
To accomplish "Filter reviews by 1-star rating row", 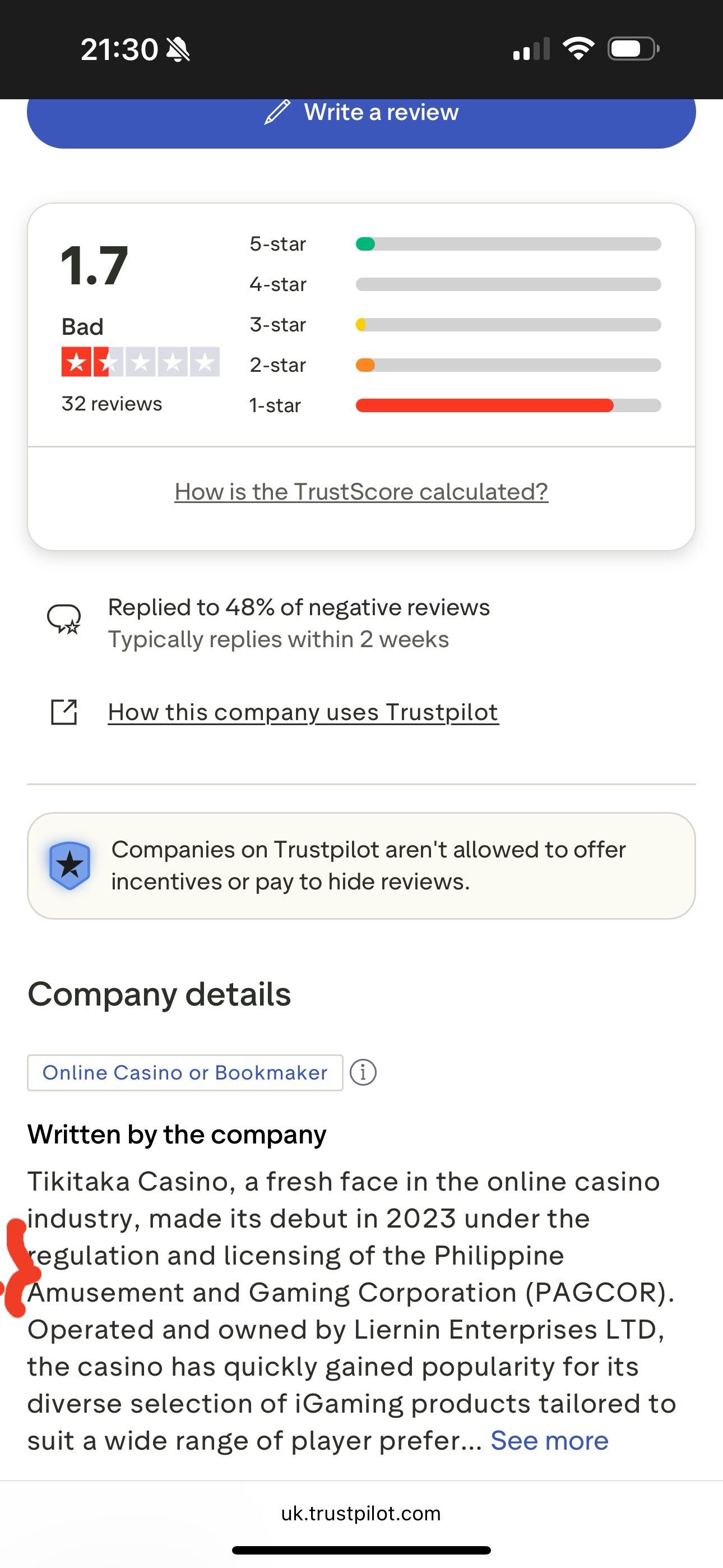I will (275, 405).
